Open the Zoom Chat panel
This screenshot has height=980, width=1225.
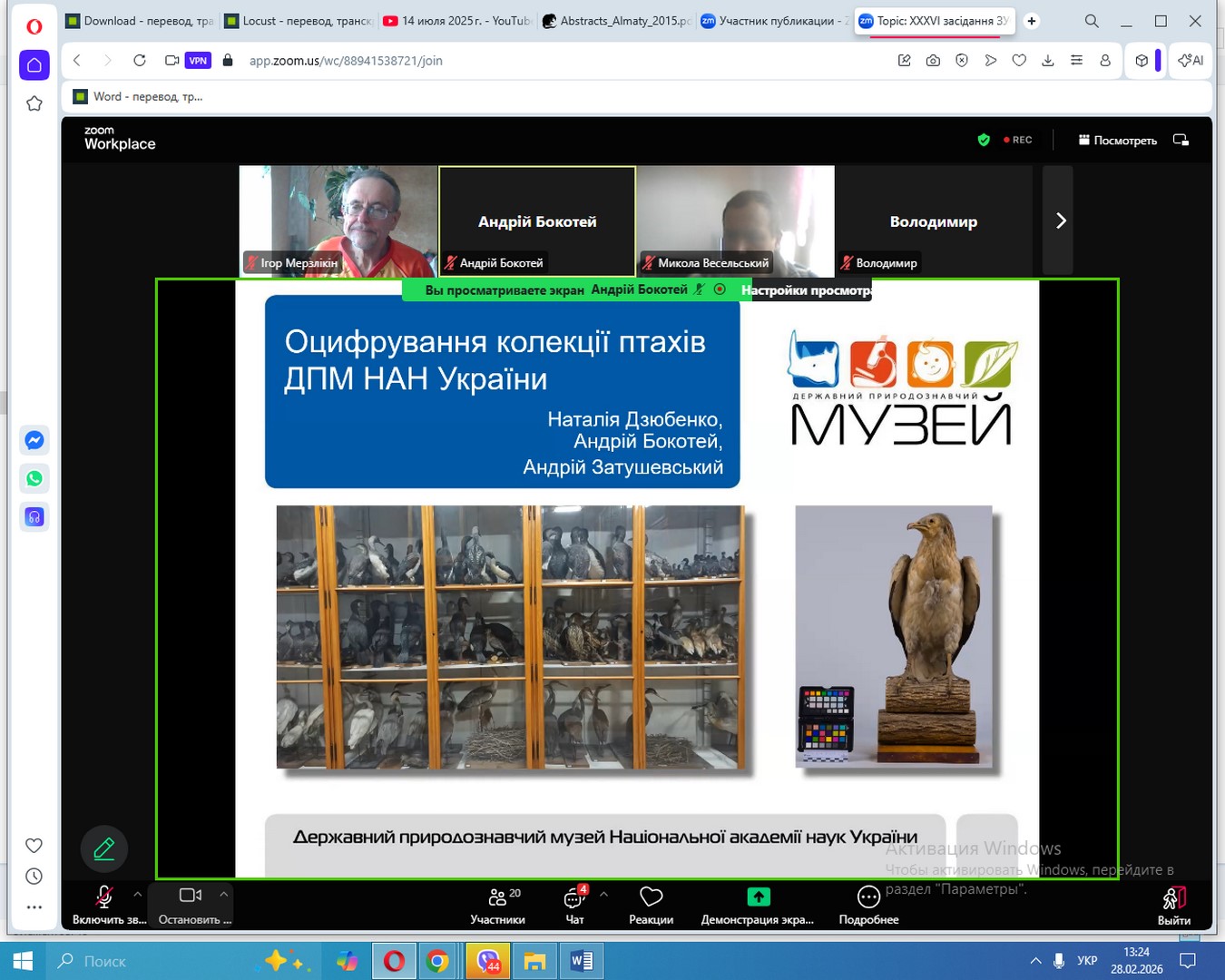point(574,898)
